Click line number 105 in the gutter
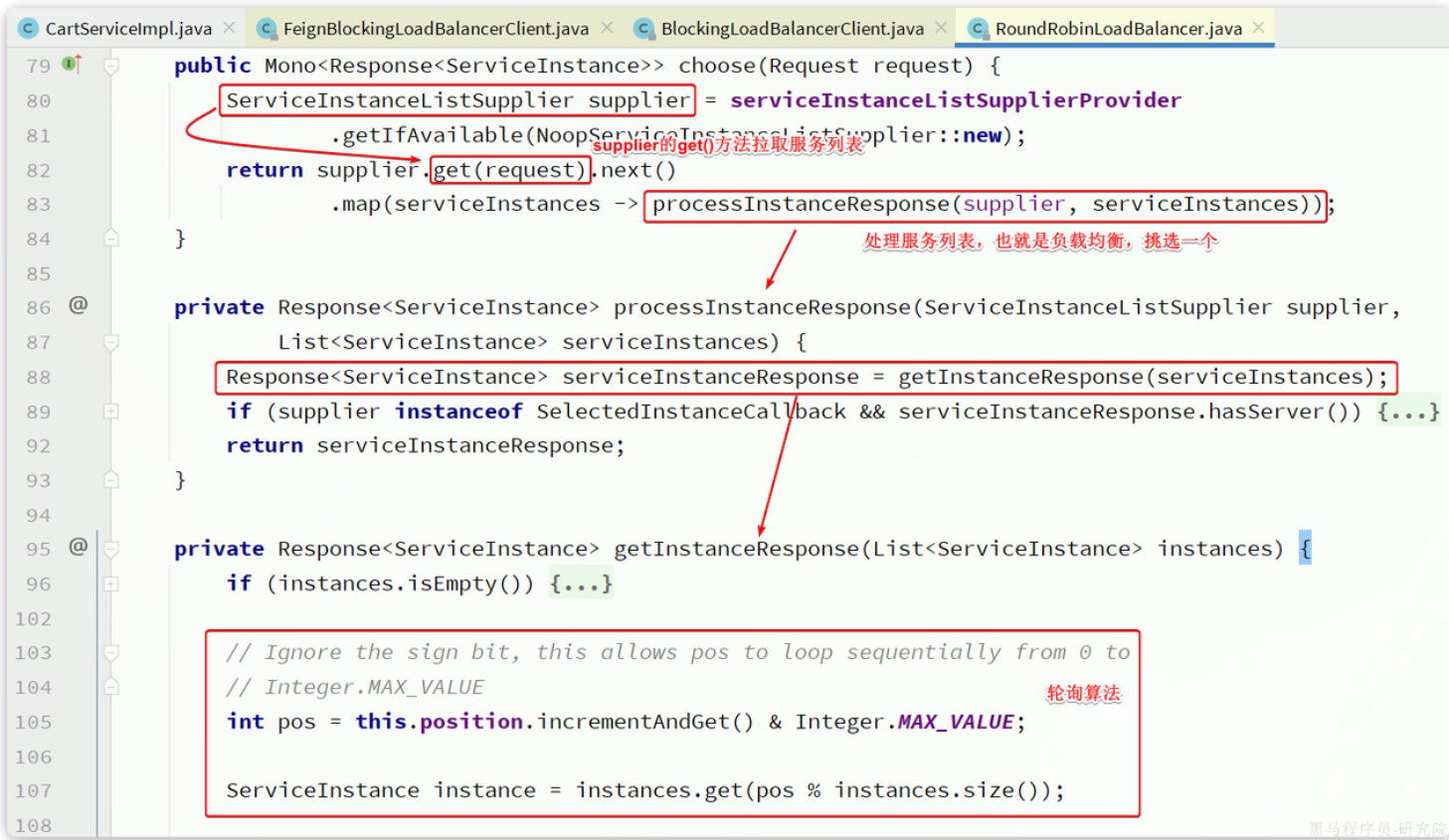Viewport: 1449px width, 840px height. (x=33, y=723)
